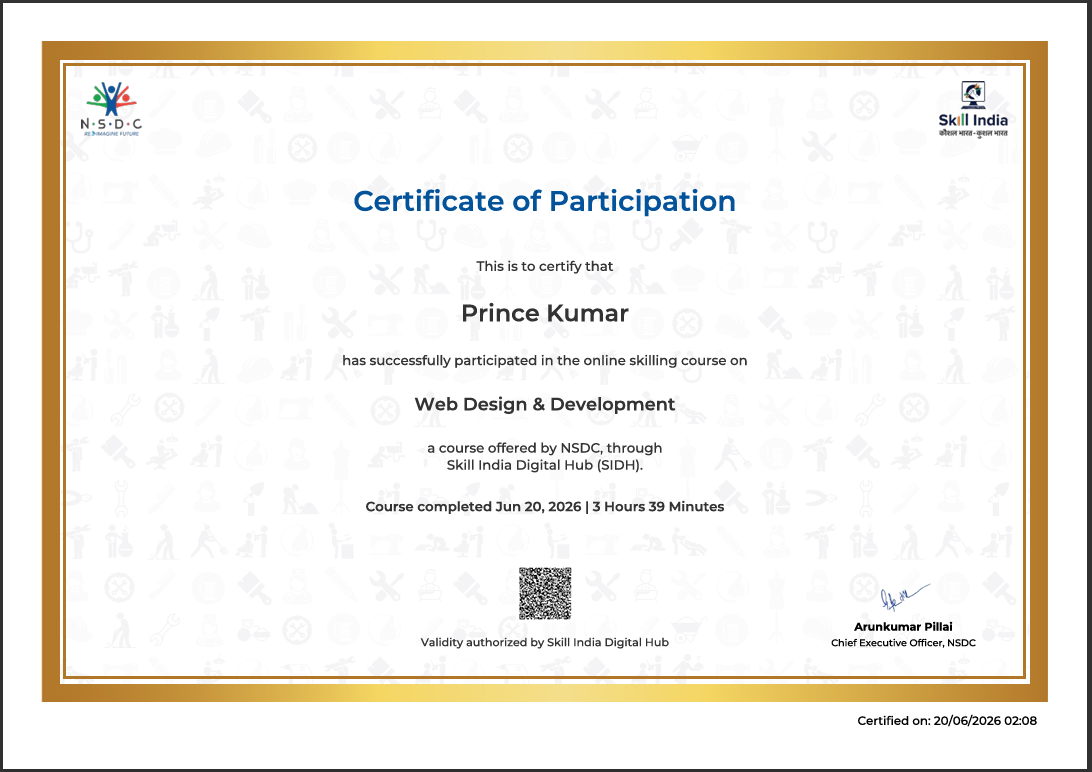This screenshot has width=1092, height=772.
Task: Click the CEO signature above Arunkumar Pillai
Action: [903, 597]
